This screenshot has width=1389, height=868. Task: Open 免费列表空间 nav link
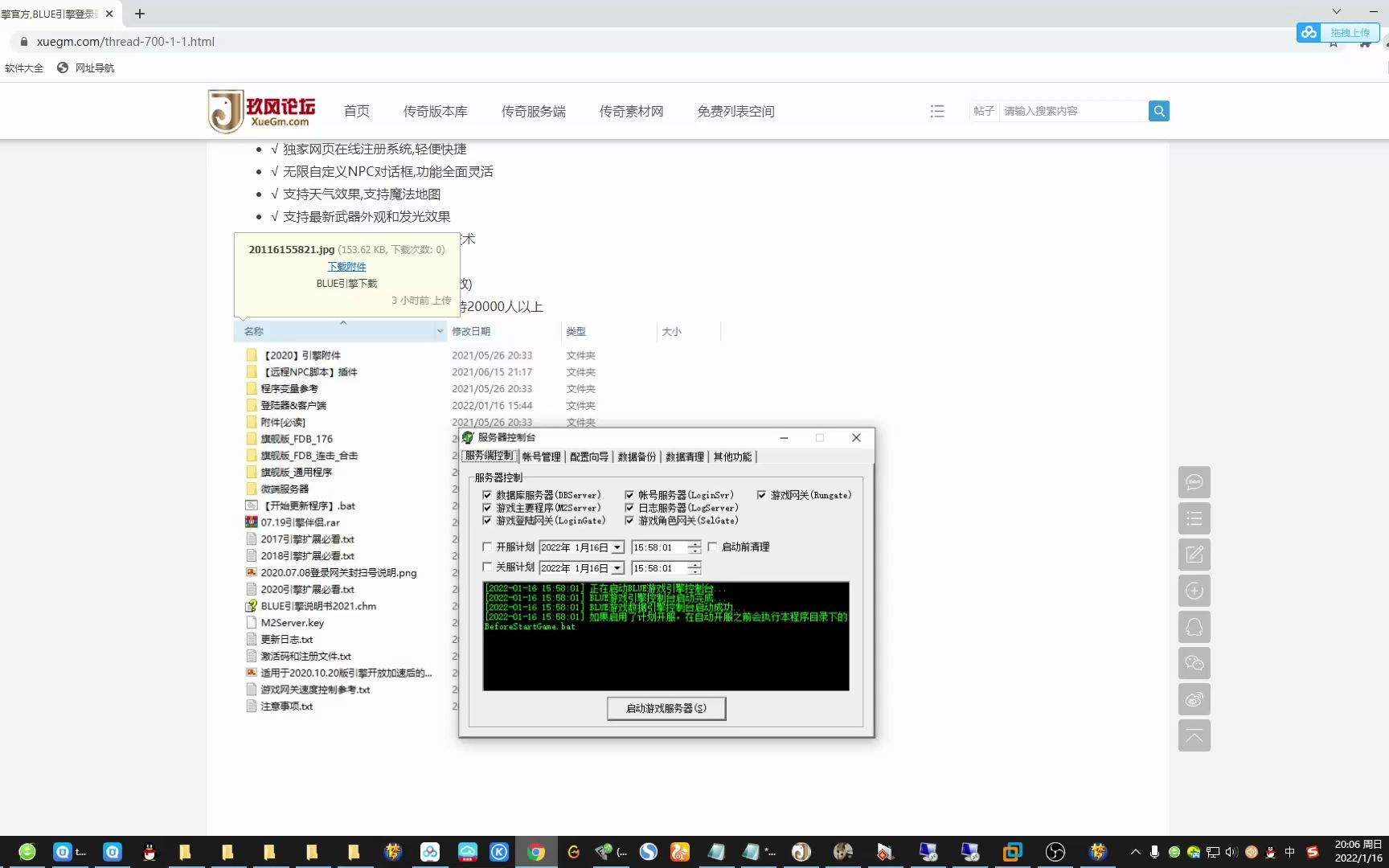point(736,111)
